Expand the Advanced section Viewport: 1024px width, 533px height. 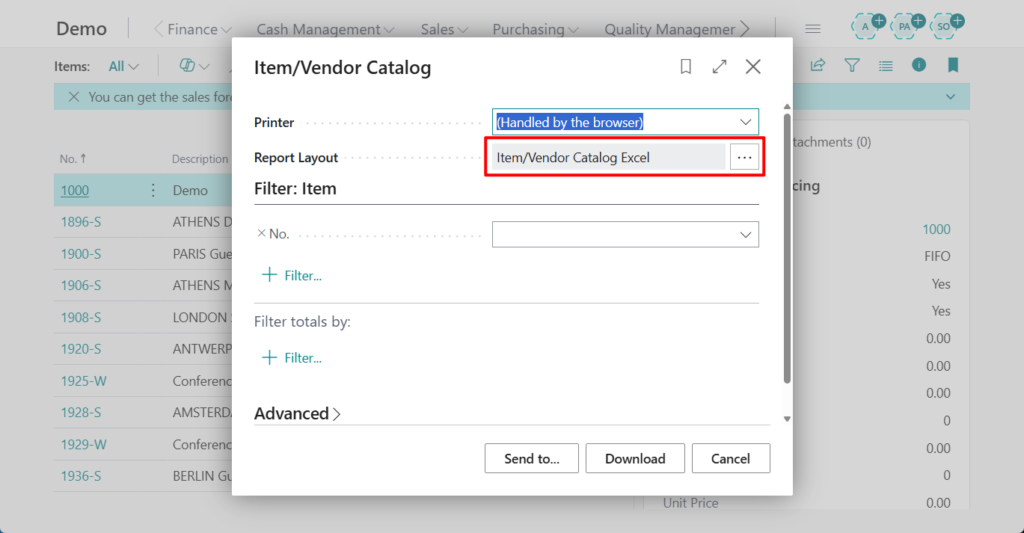click(x=297, y=414)
